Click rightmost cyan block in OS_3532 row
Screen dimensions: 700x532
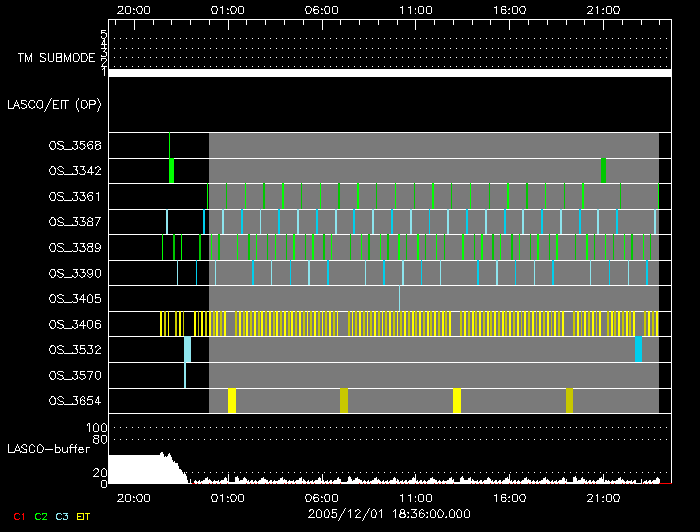(x=638, y=349)
